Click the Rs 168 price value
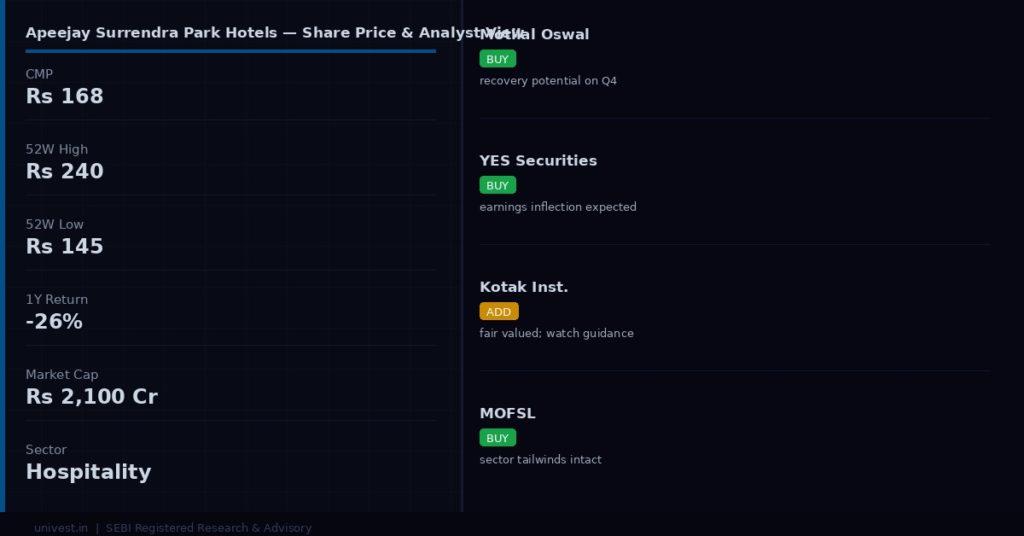Screen dimensions: 1024x536 pyautogui.click(x=65, y=96)
